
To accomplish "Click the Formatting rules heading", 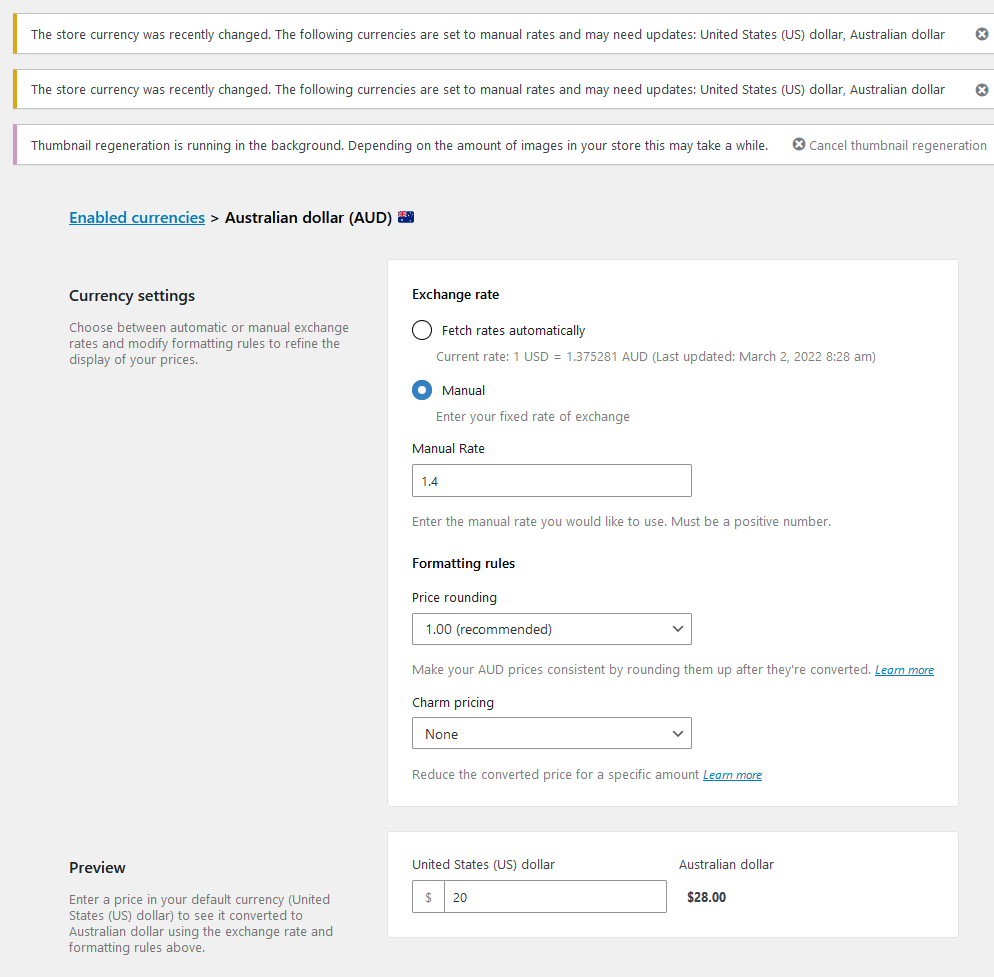I will 463,564.
